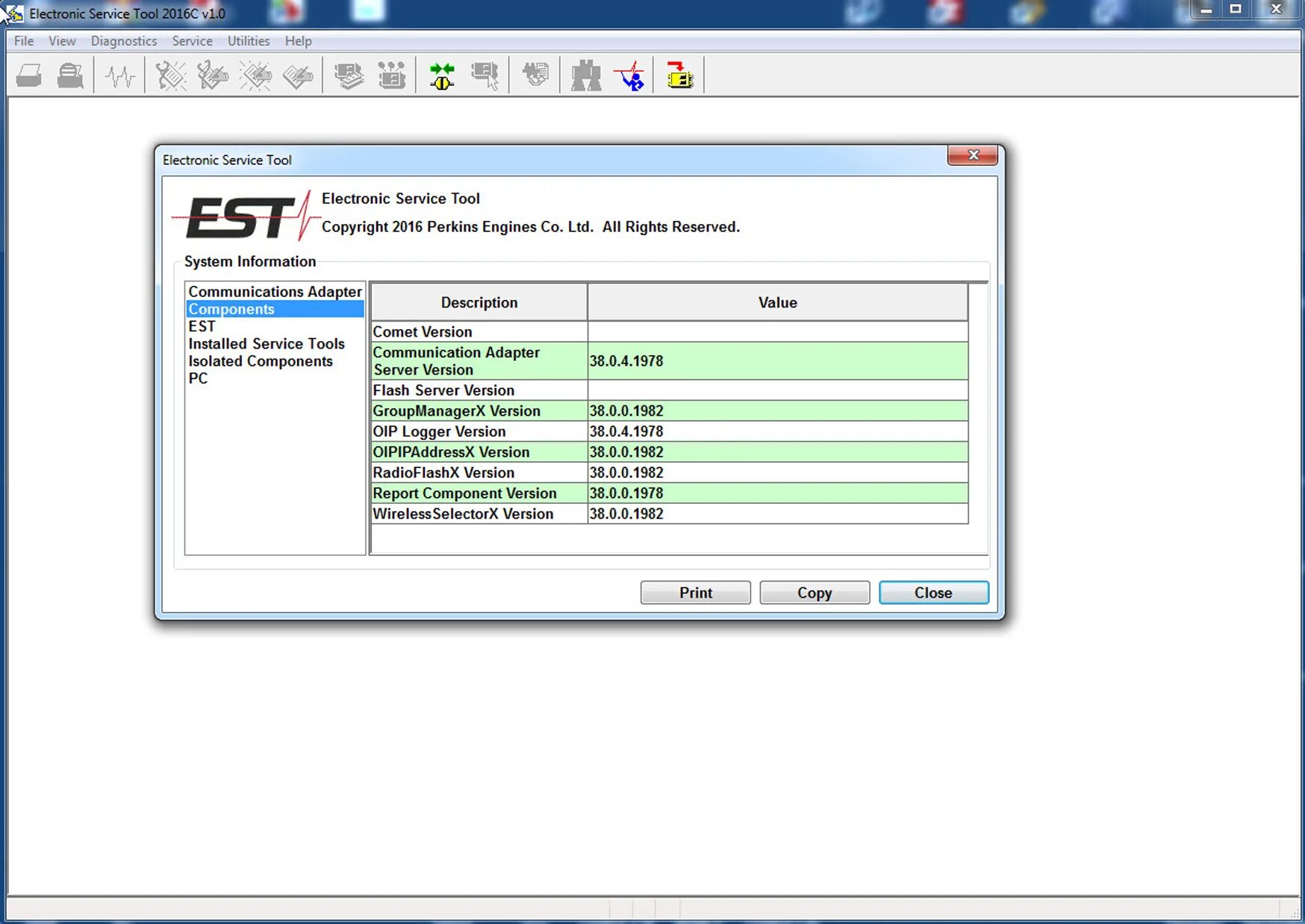1305x924 pixels.
Task: Open the File menu
Action: pos(24,41)
